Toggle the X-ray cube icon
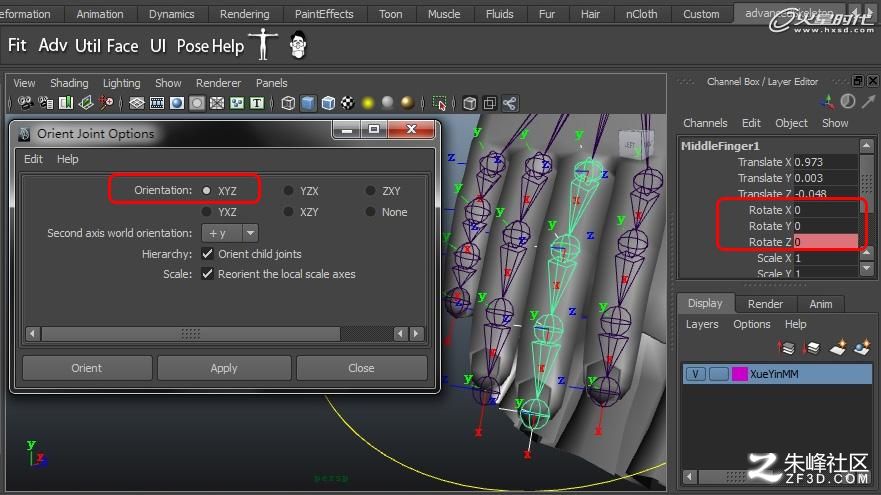Screen dimensions: 881x495 [470, 103]
